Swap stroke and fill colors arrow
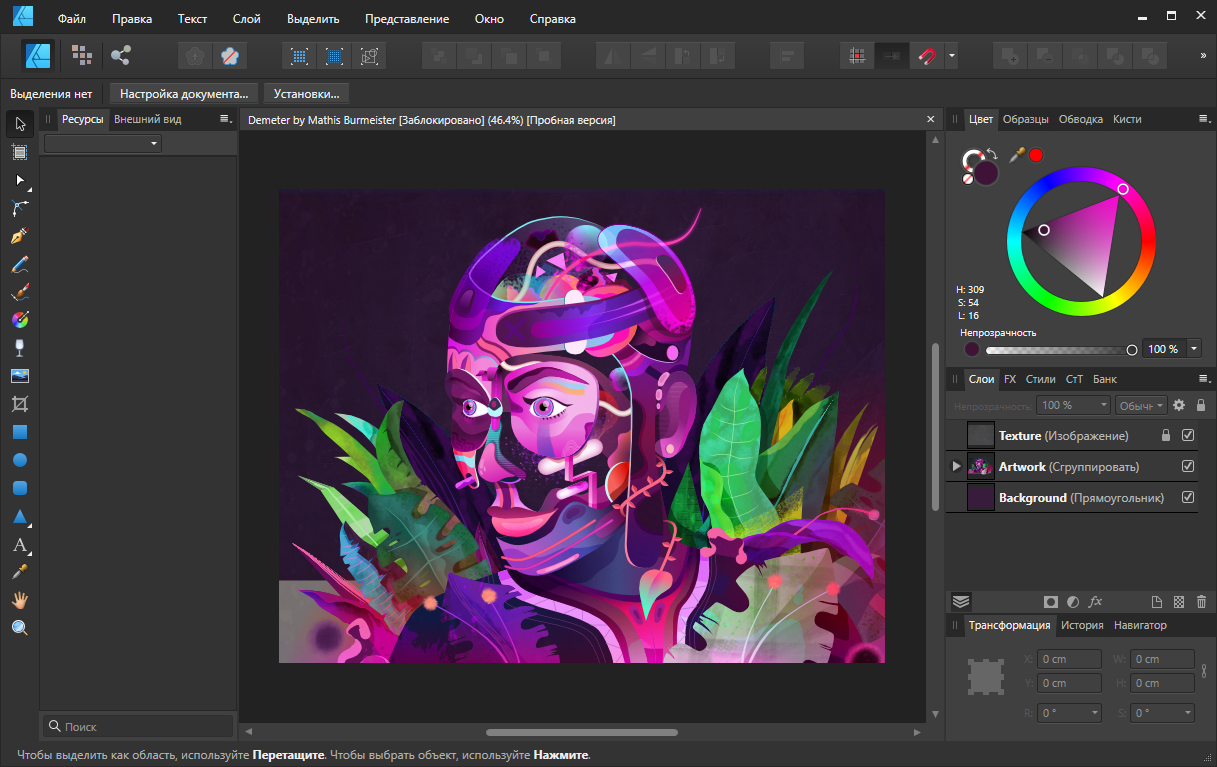The width and height of the screenshot is (1217, 767). [992, 152]
